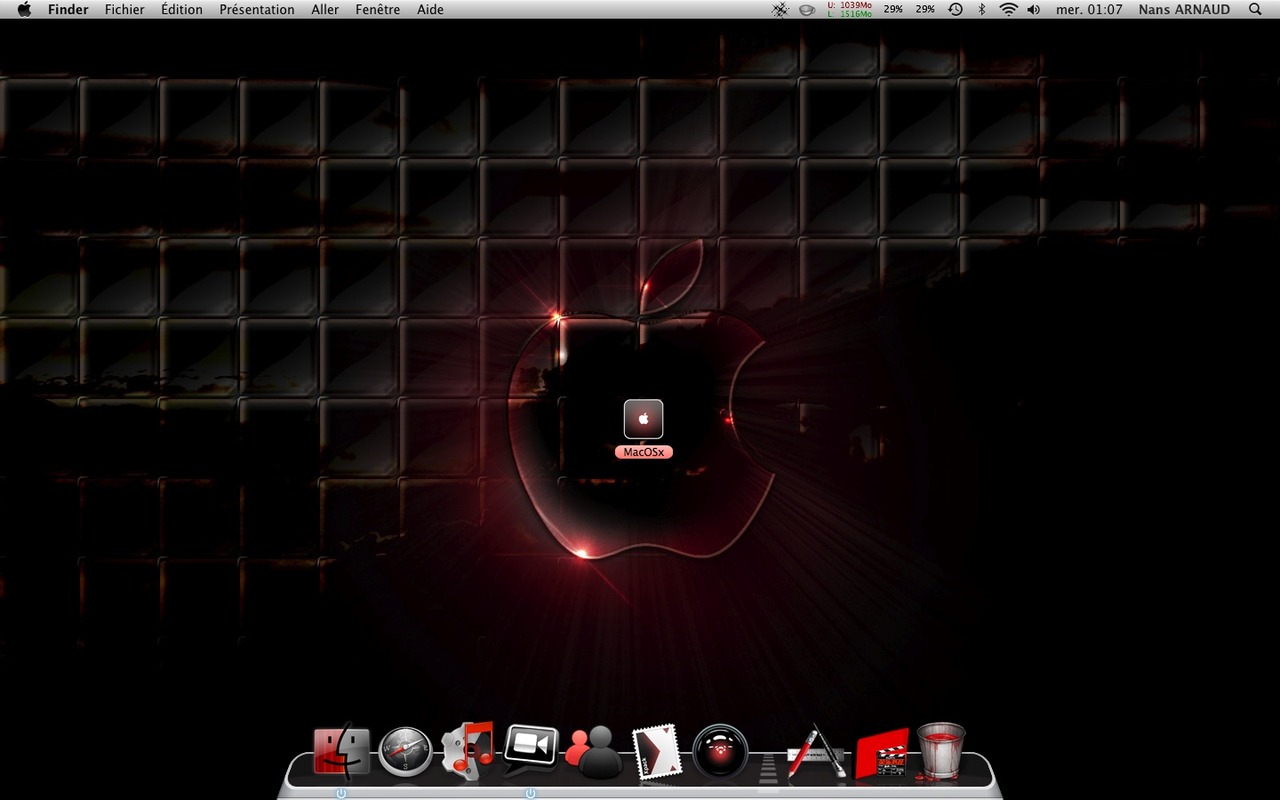This screenshot has height=800, width=1280.
Task: Click the grey bowl menu bar icon
Action: click(x=808, y=9)
